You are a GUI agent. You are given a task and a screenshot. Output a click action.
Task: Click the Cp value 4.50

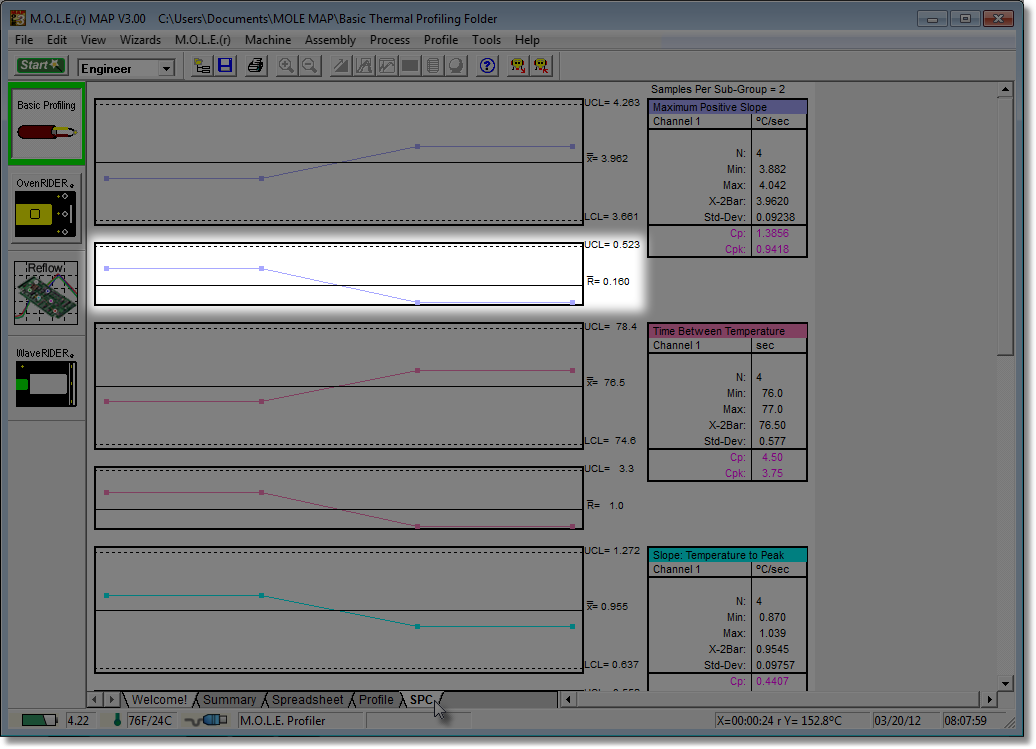coord(772,457)
